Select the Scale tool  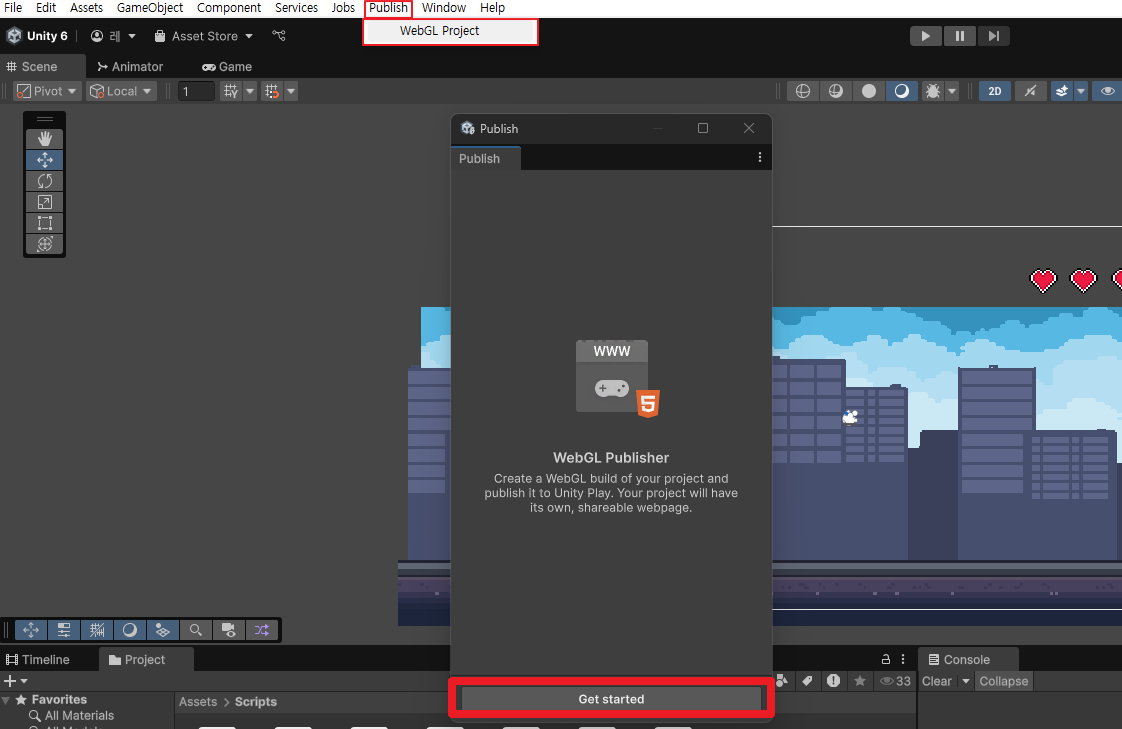point(44,202)
